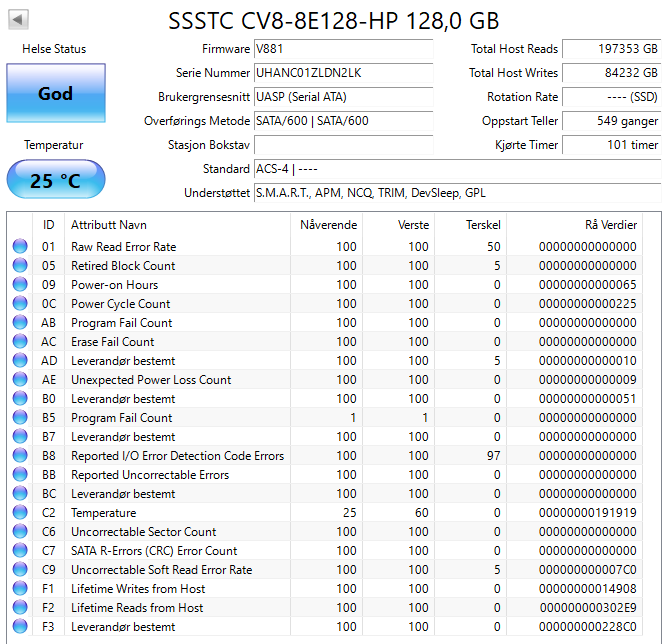The image size is (668, 644).
Task: Click status icon for Erase Fail Count
Action: coord(20,342)
